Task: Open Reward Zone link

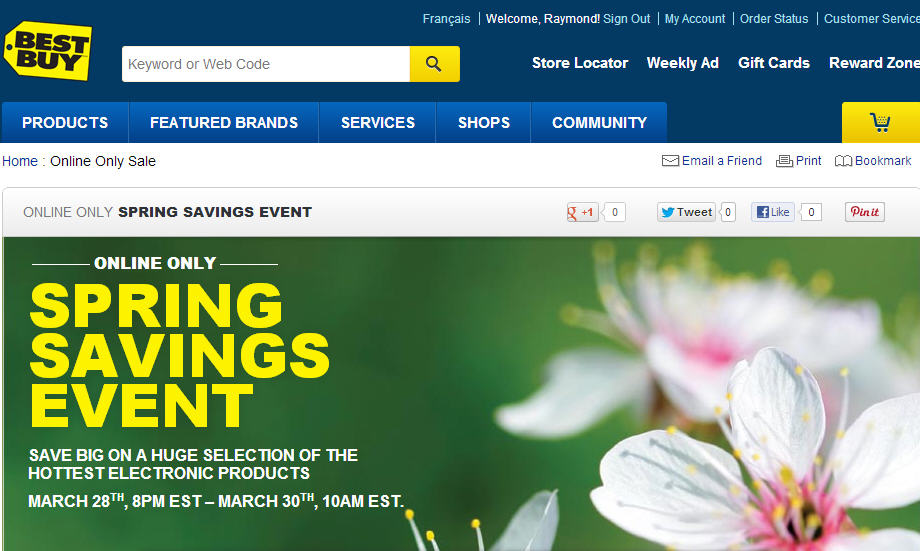Action: (x=874, y=63)
